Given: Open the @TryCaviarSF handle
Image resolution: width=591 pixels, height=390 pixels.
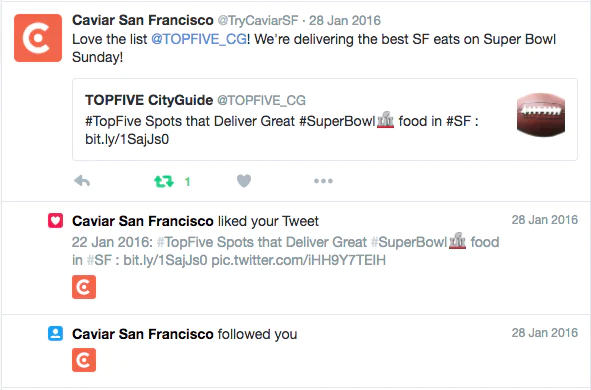Looking at the screenshot, I should 258,20.
